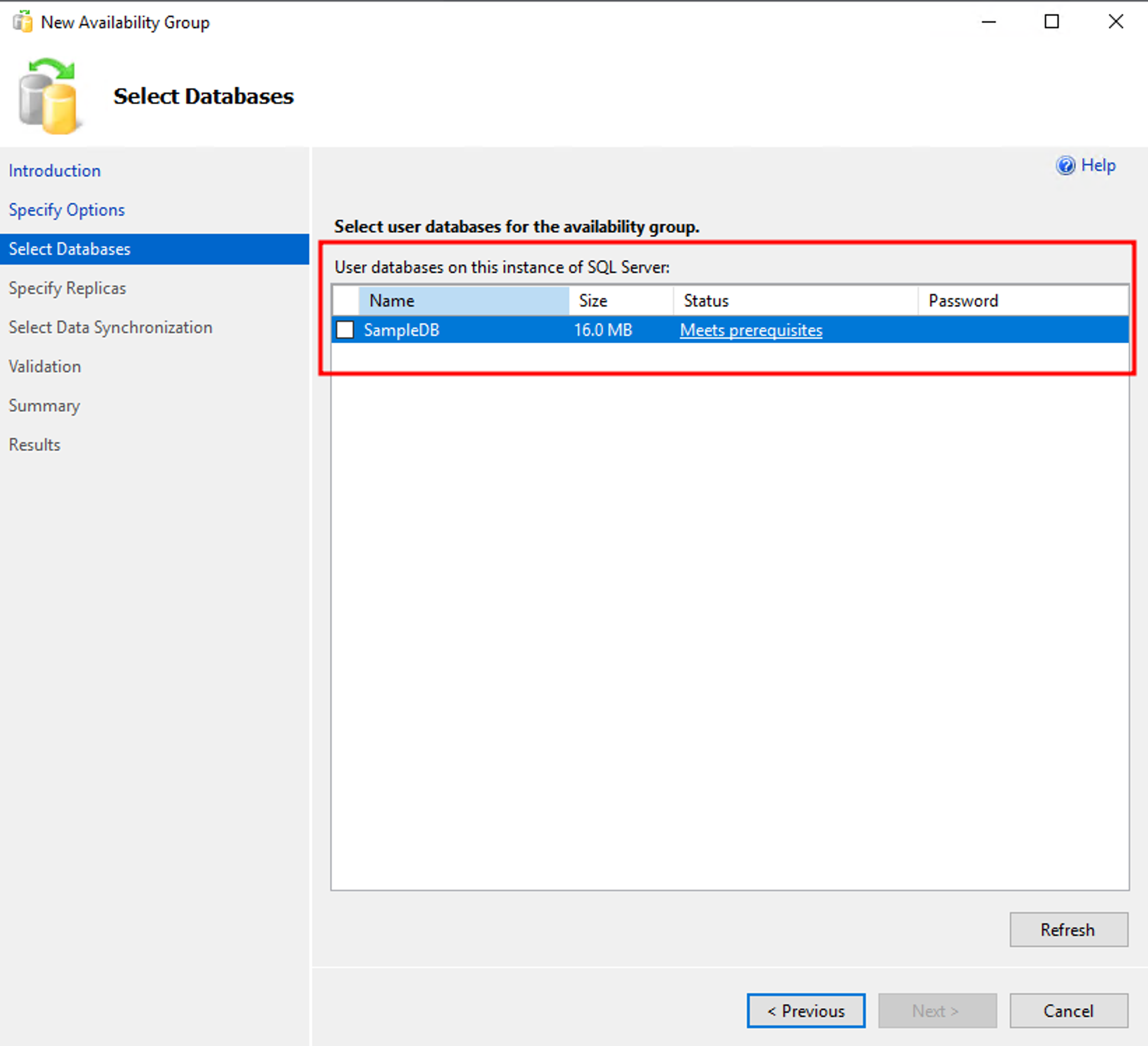The width and height of the screenshot is (1148, 1046).
Task: Click the large database wizard icon
Action: tap(49, 96)
